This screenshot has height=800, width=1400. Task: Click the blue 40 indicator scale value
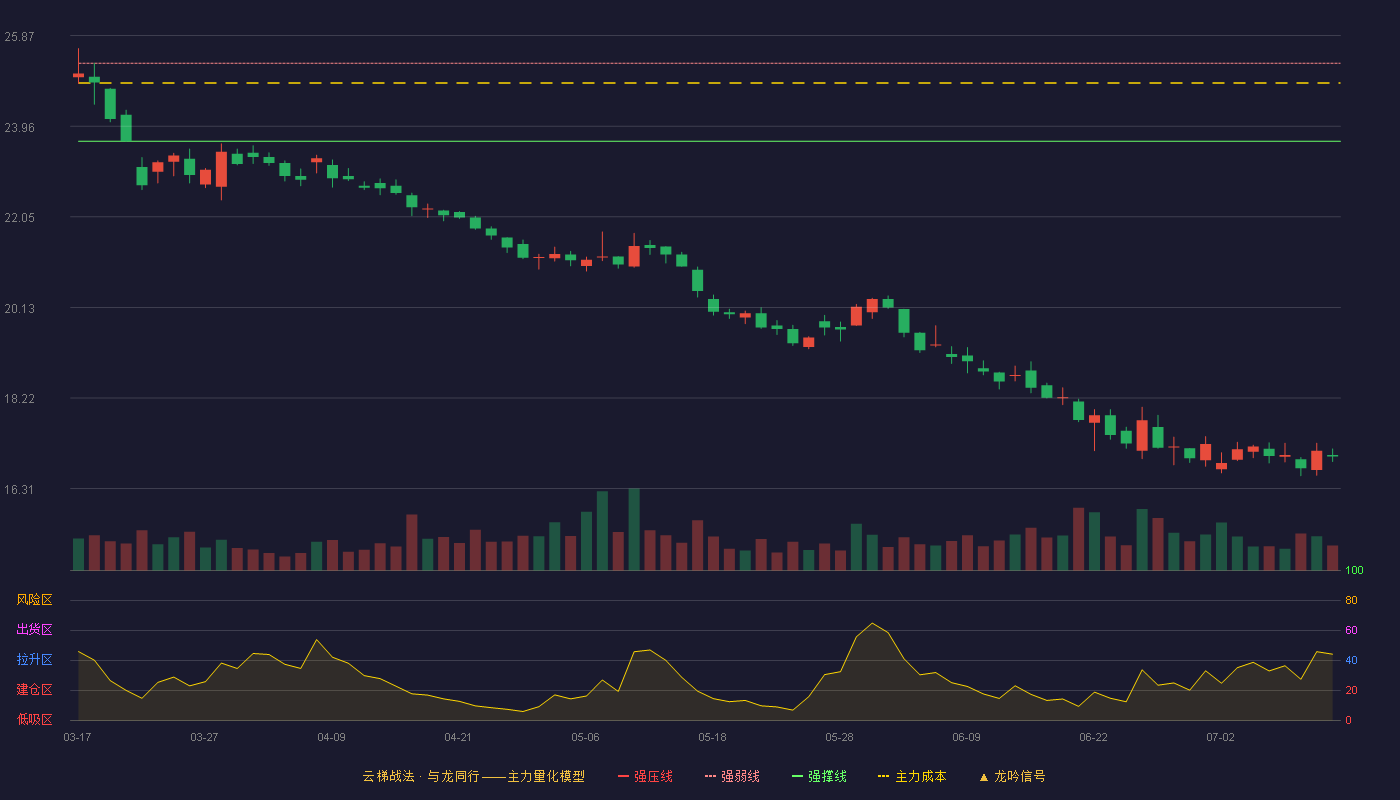point(1351,660)
